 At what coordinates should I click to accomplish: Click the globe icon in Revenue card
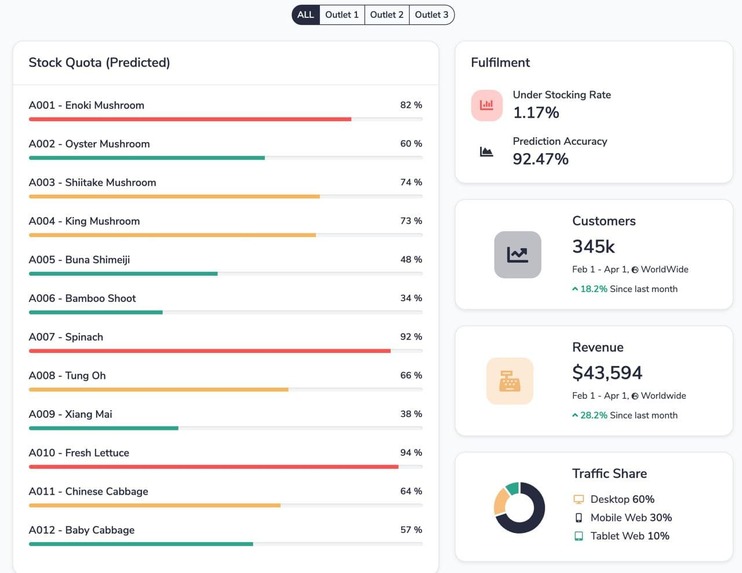click(x=635, y=396)
